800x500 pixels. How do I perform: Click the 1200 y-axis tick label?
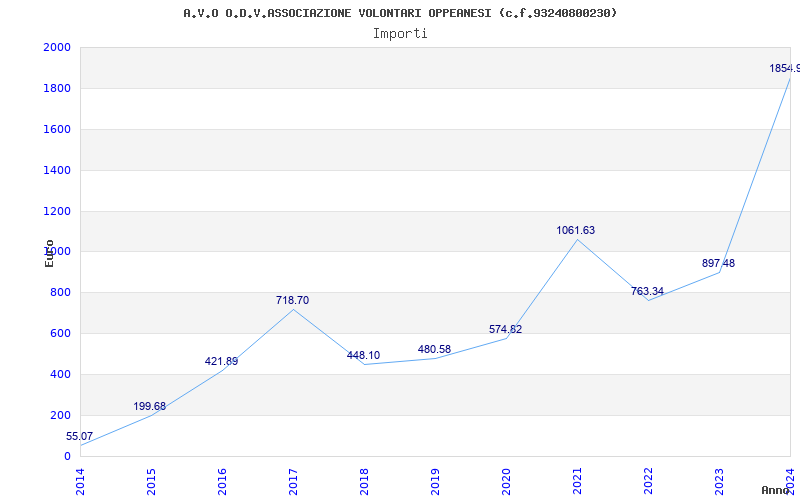(x=57, y=211)
